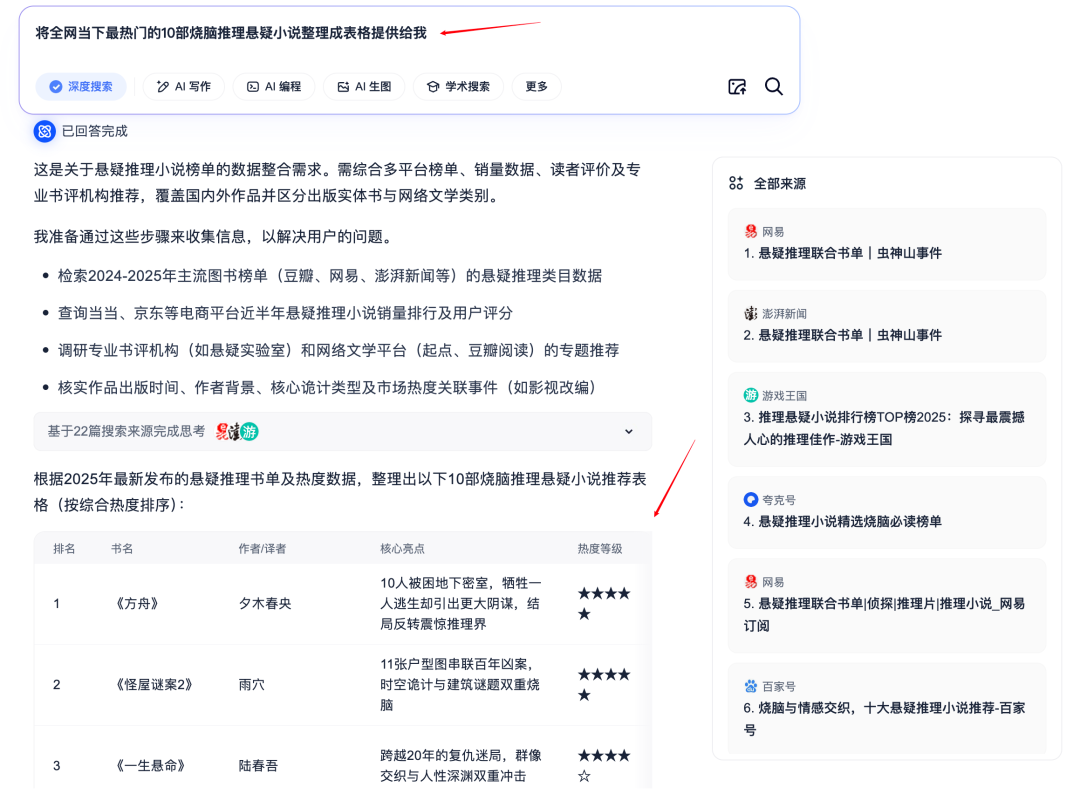Expand the 基于22篇搜索来源完成思考 chevron

(x=628, y=432)
